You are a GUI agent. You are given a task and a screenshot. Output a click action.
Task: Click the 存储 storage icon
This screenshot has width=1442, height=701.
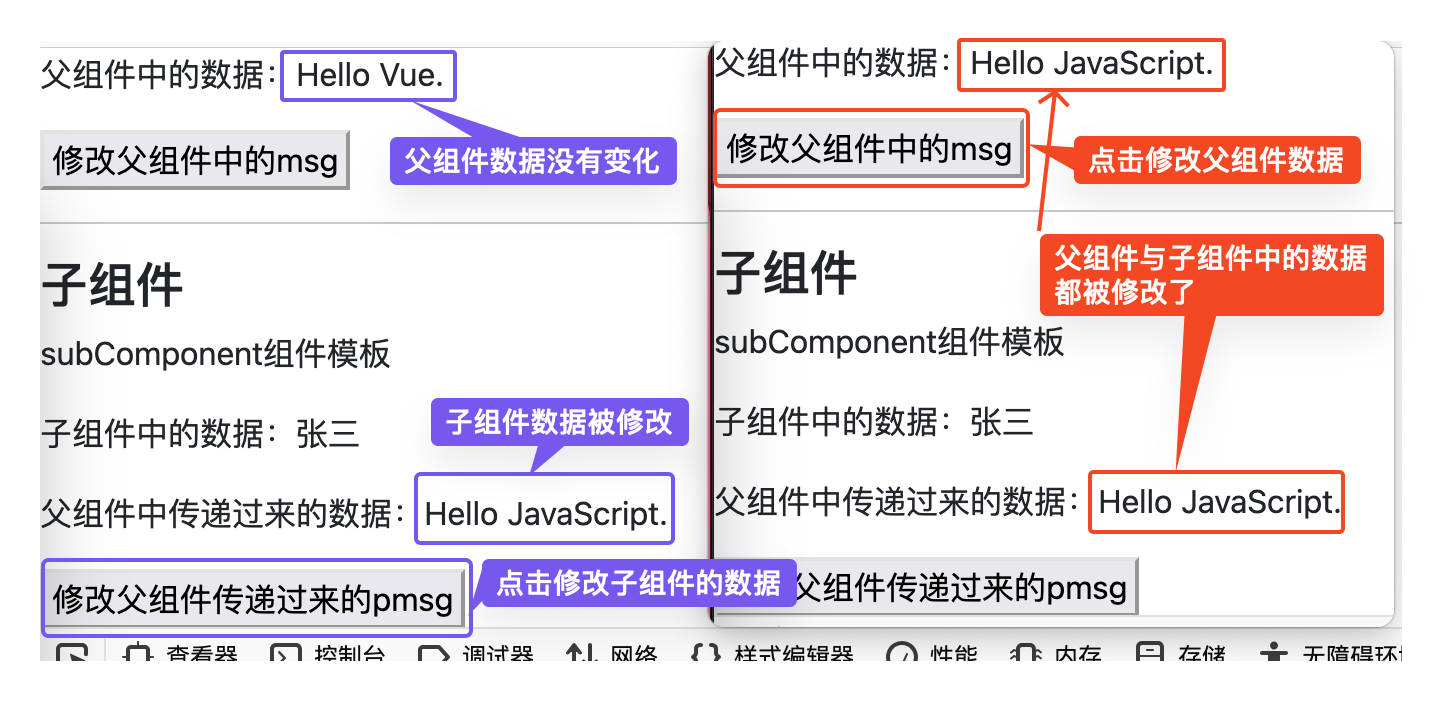coord(1151,655)
